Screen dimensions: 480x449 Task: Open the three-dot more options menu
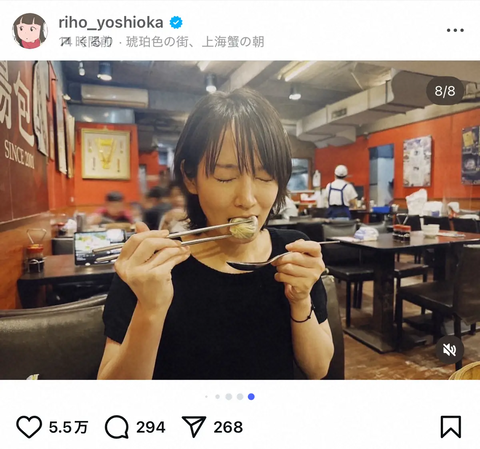pos(455,30)
